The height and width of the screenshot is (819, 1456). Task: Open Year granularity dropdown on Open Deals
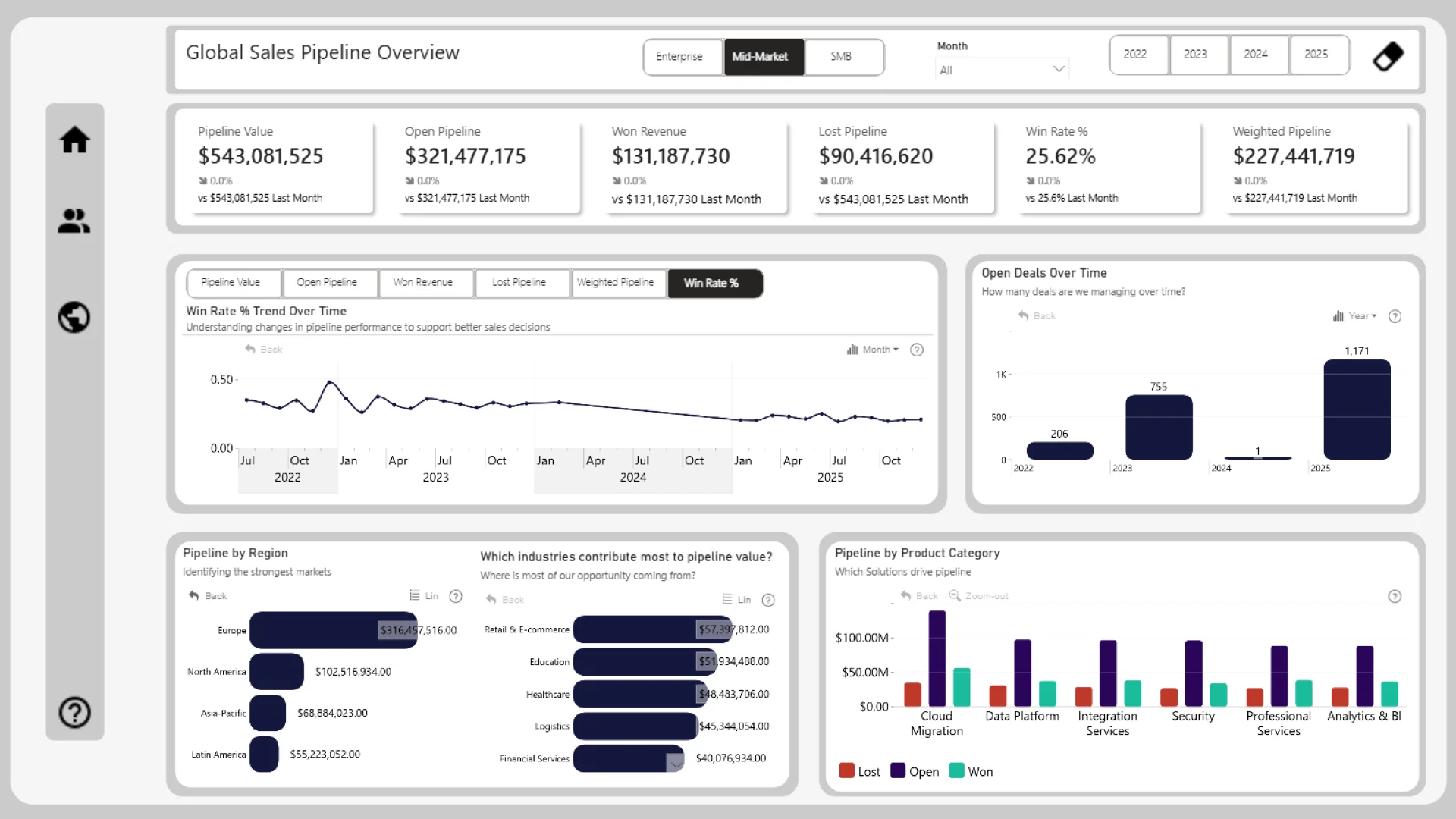[x=1360, y=316]
